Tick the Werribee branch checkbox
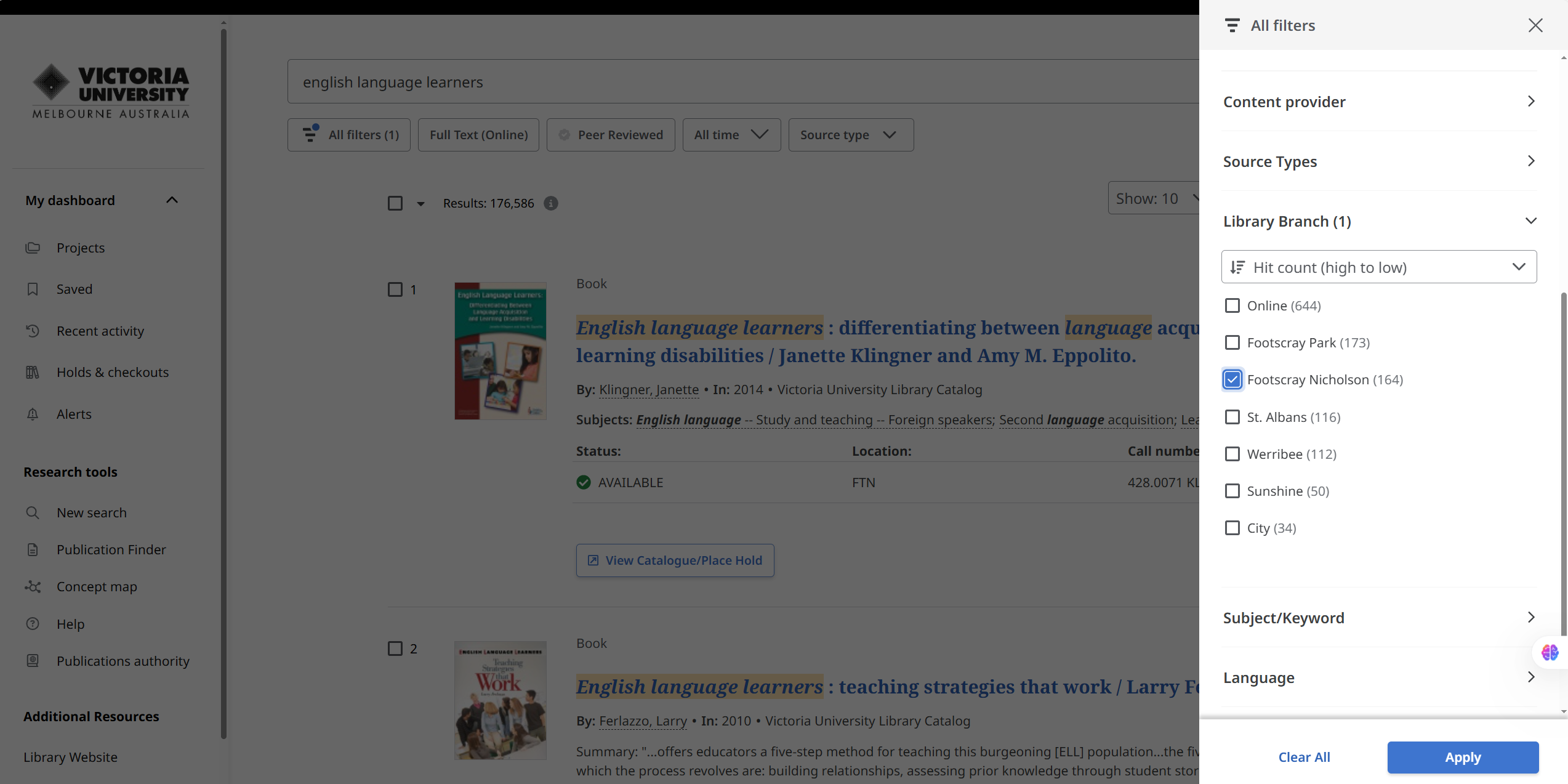The width and height of the screenshot is (1568, 784). click(x=1232, y=454)
